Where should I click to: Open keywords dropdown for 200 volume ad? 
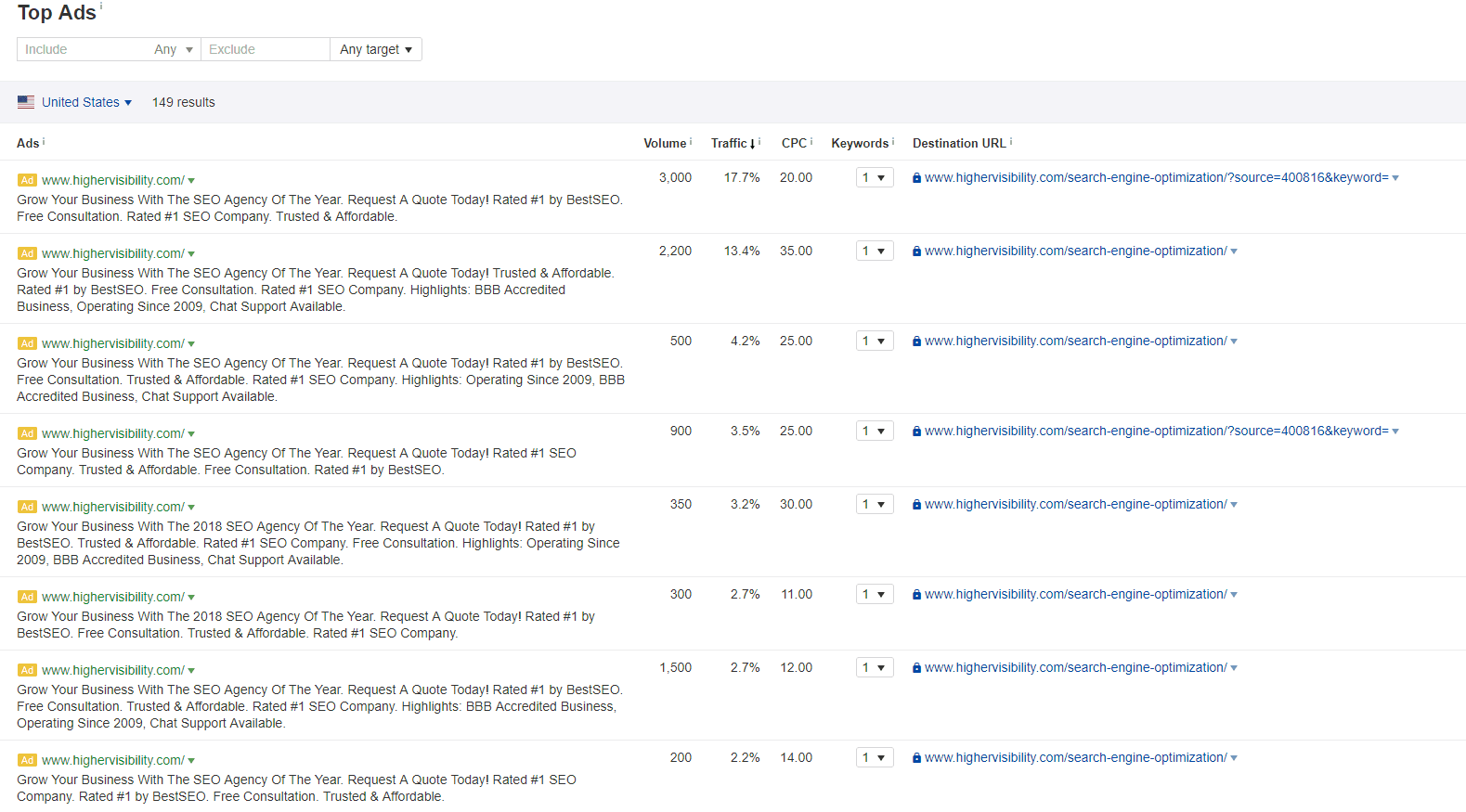click(875, 757)
